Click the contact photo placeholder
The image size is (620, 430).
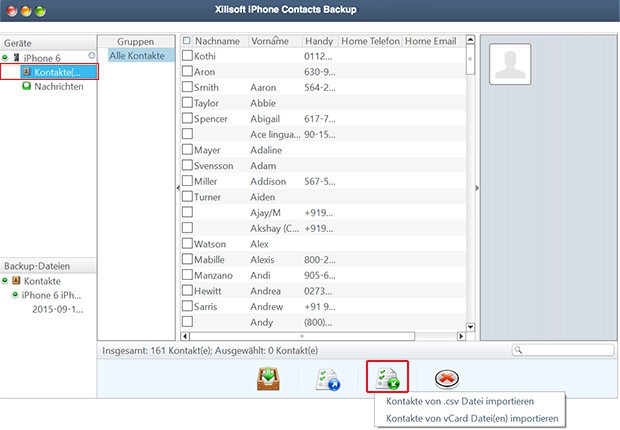point(510,64)
